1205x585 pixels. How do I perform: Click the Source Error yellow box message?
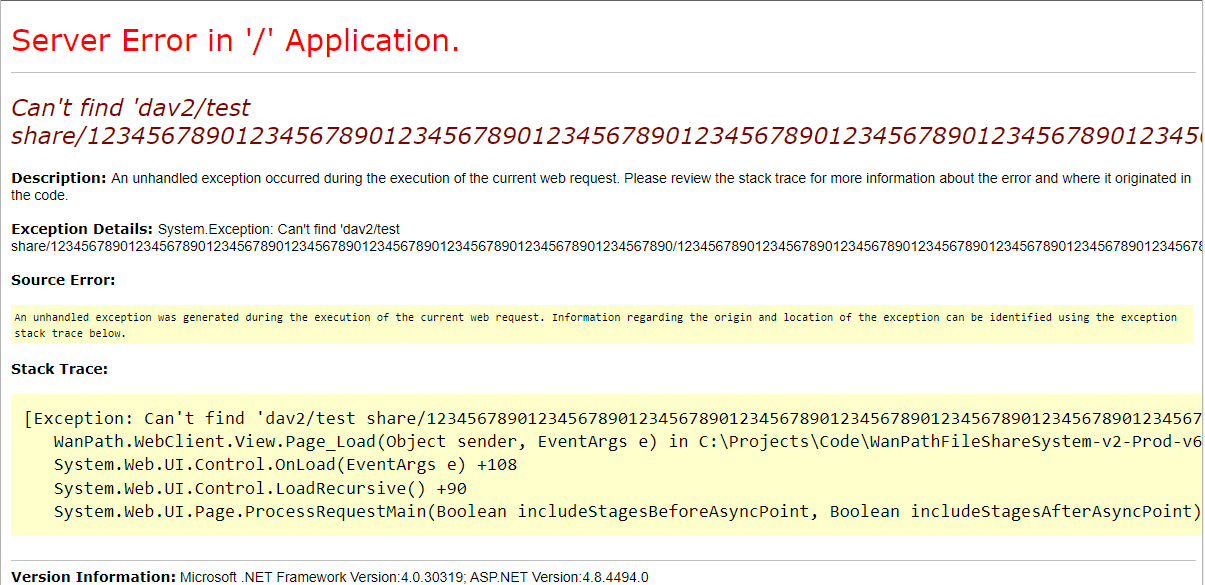(595, 317)
